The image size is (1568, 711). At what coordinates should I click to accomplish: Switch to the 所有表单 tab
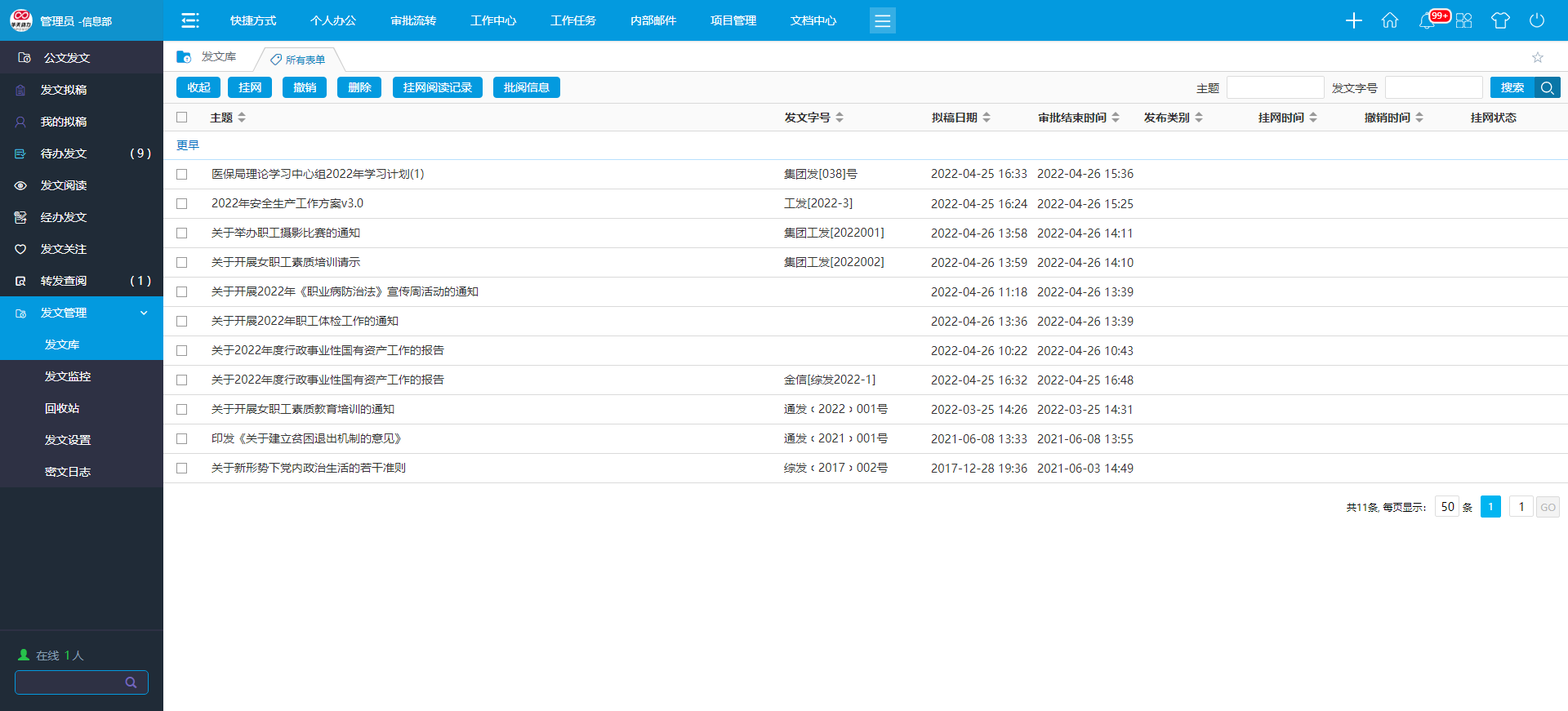[x=299, y=60]
